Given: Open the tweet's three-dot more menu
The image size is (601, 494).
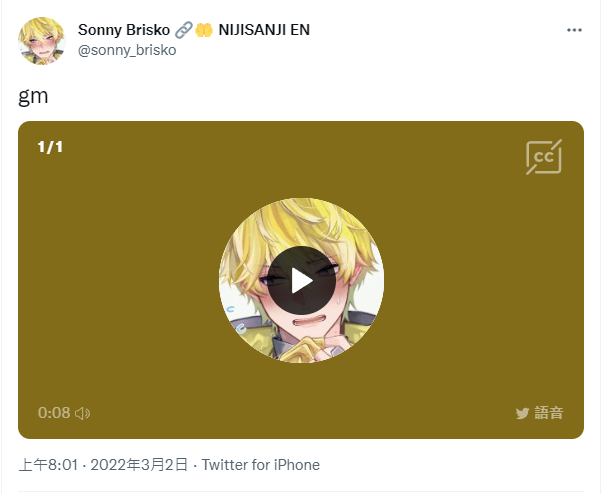Looking at the screenshot, I should 574,30.
